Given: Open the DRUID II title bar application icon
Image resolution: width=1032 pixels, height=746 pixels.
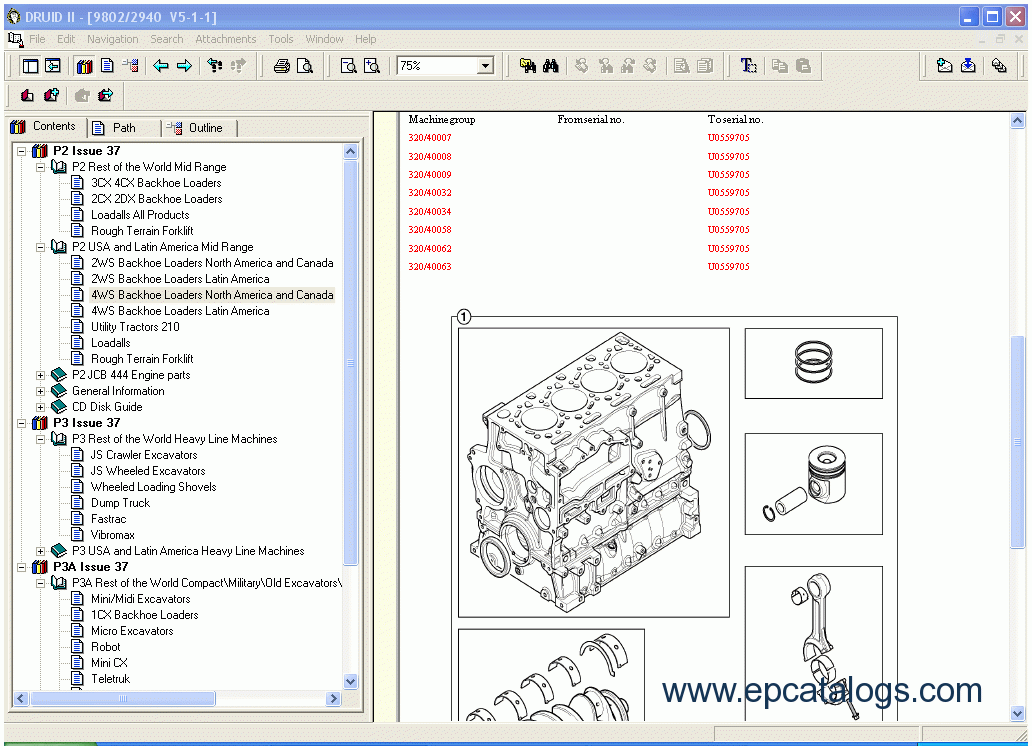Looking at the screenshot, I should coord(13,16).
